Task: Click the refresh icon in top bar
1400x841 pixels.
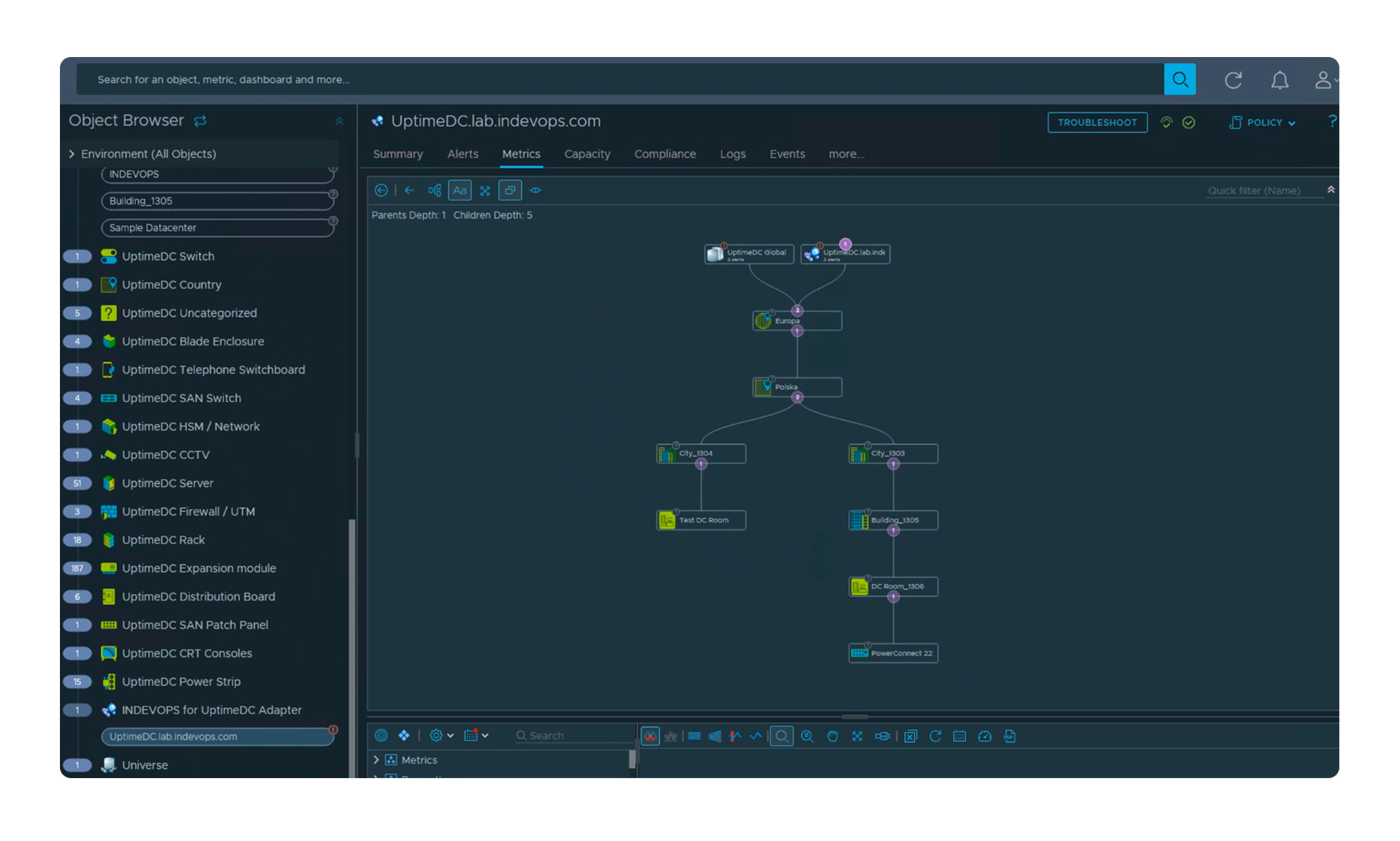Action: [1233, 80]
